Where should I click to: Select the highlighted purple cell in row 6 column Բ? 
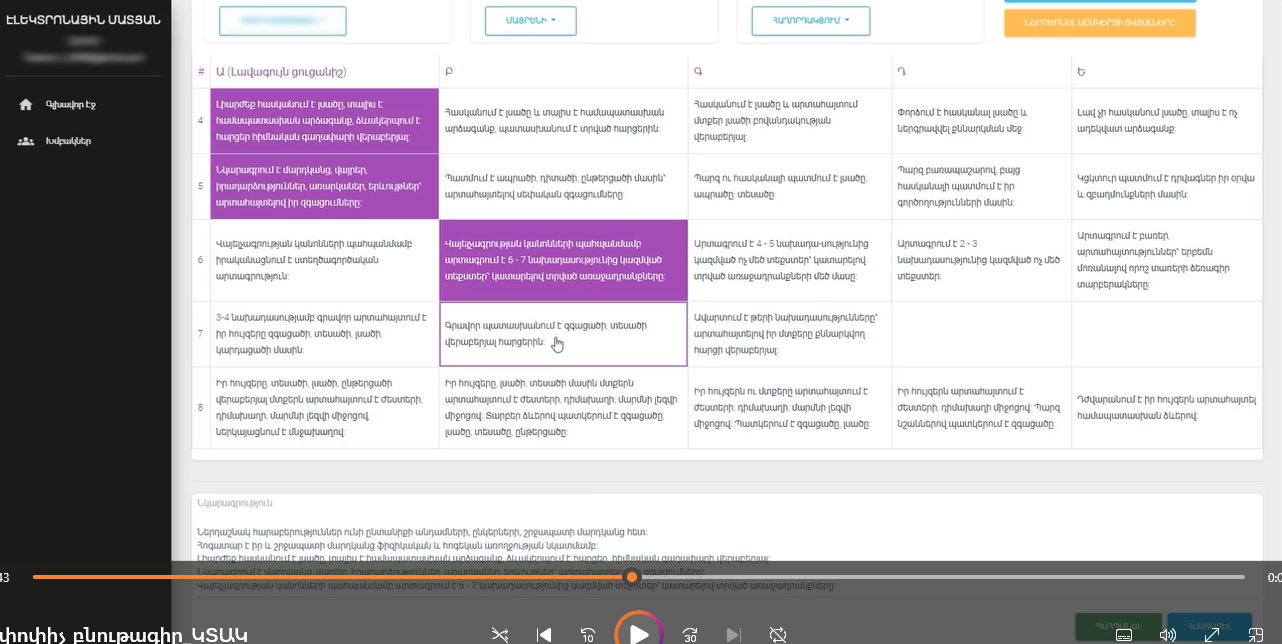(564, 260)
